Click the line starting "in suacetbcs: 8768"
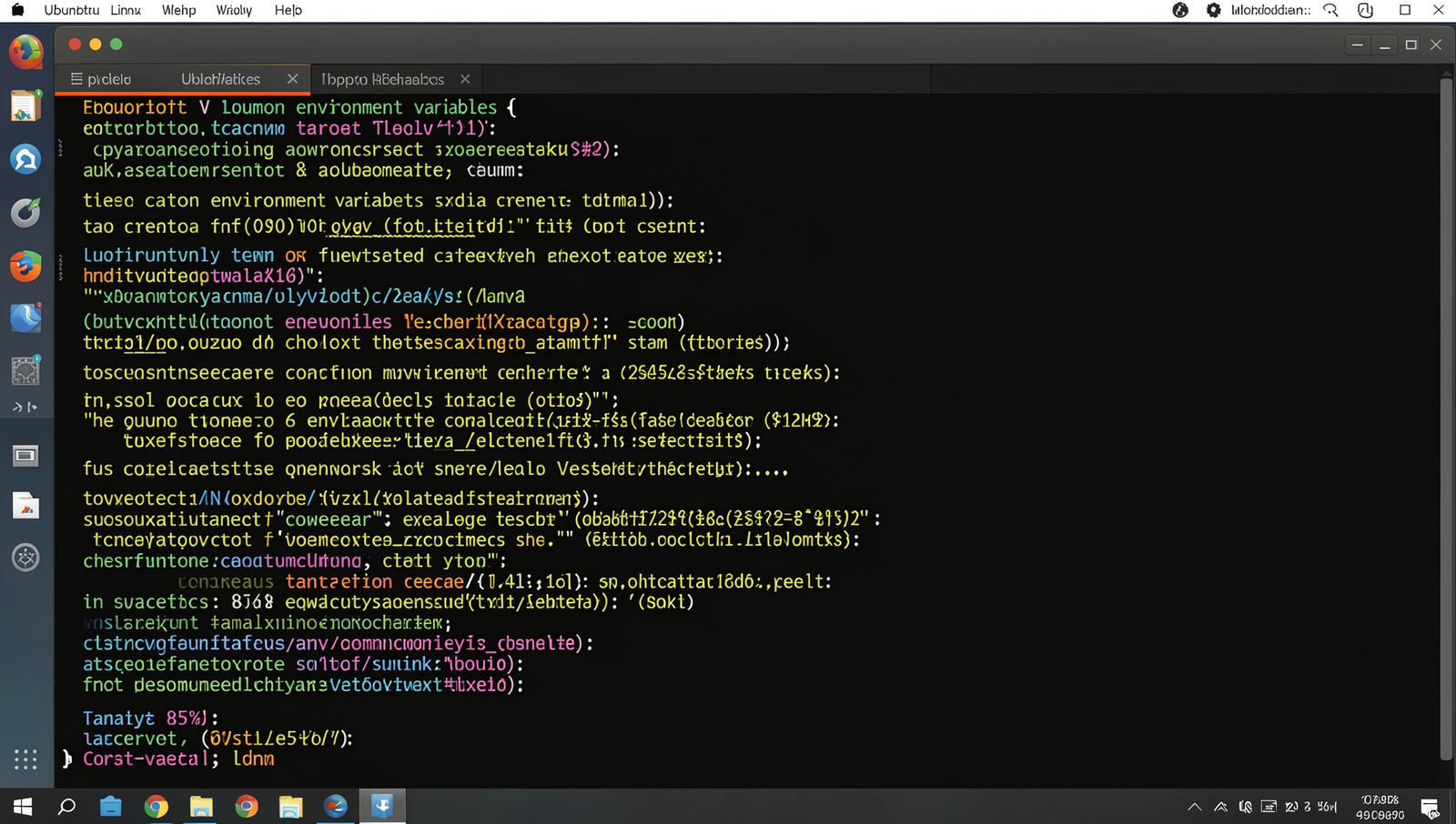 pos(389,602)
